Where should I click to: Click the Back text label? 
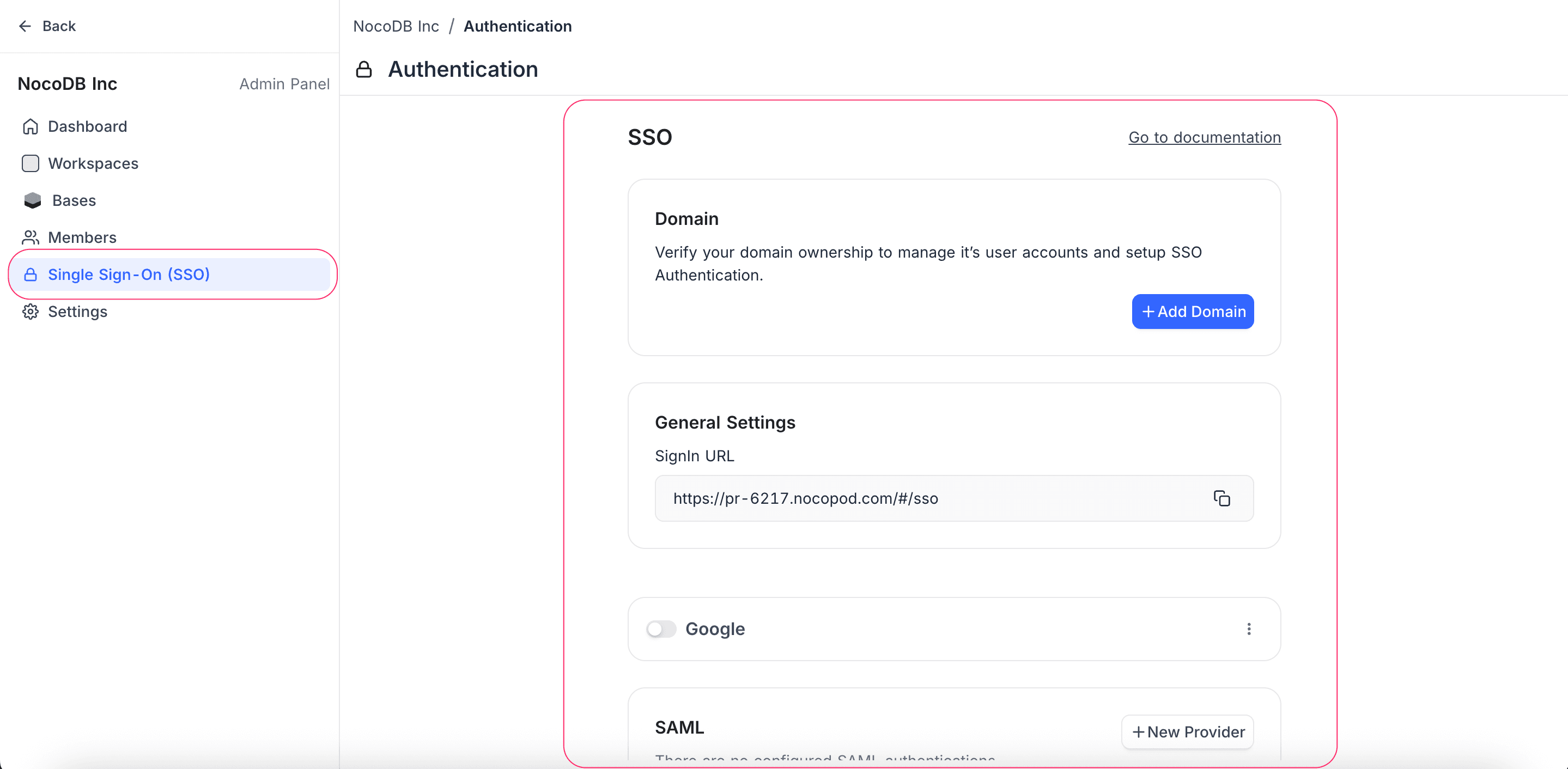(59, 26)
